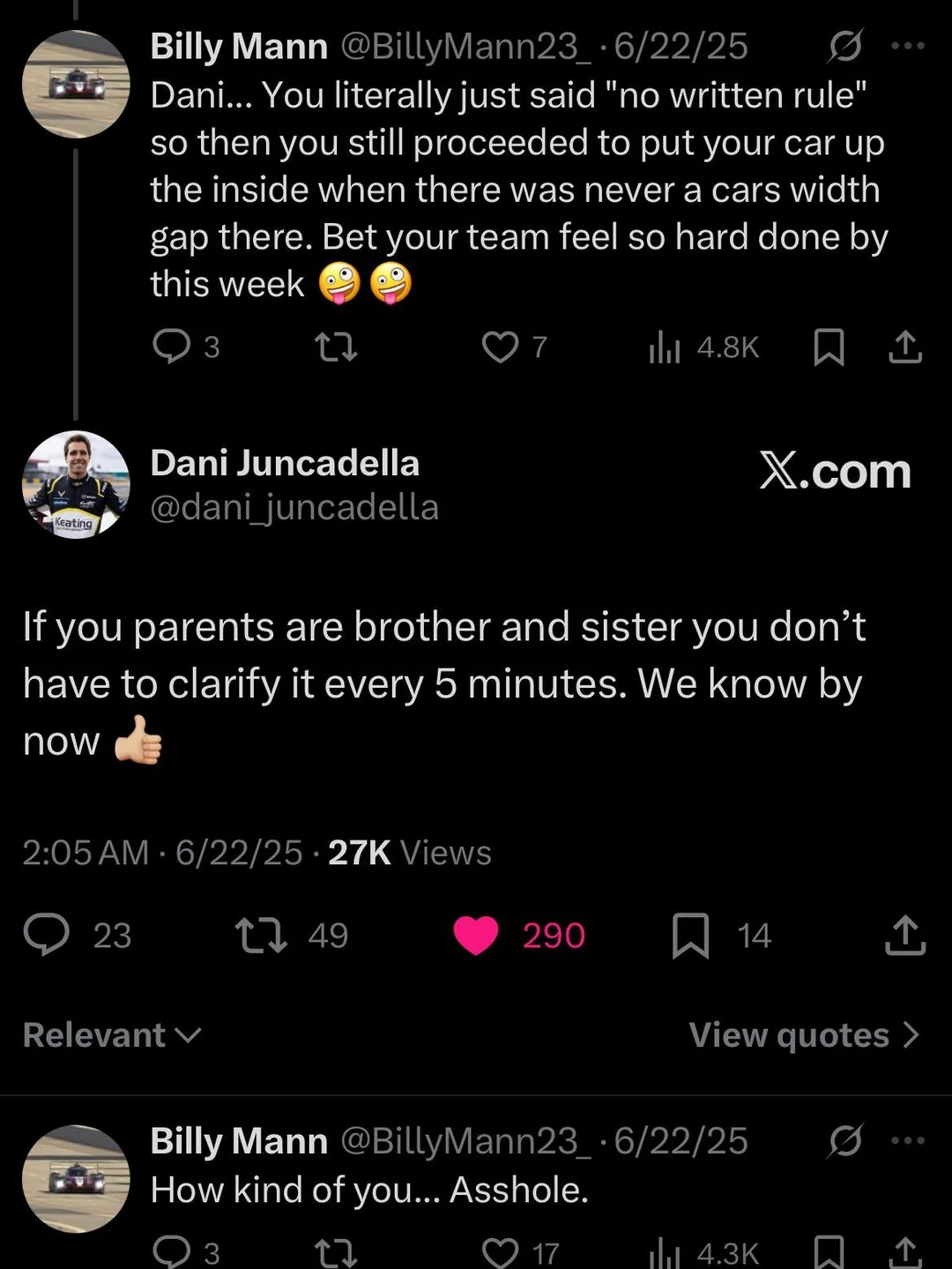
Task: Bookmark Billy Mann's top post
Action: 829,347
